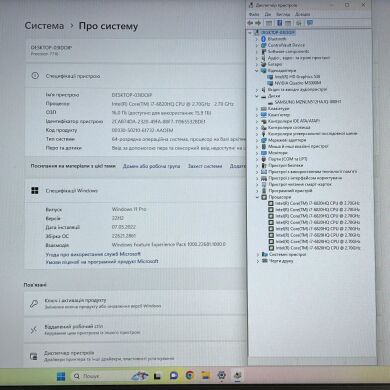Open the chat app on the taskbar
Viewport: 390px width, 390px height.
[174, 376]
